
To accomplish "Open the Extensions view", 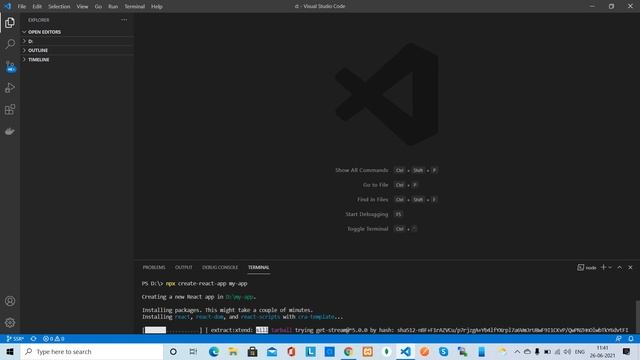I will [x=10, y=109].
